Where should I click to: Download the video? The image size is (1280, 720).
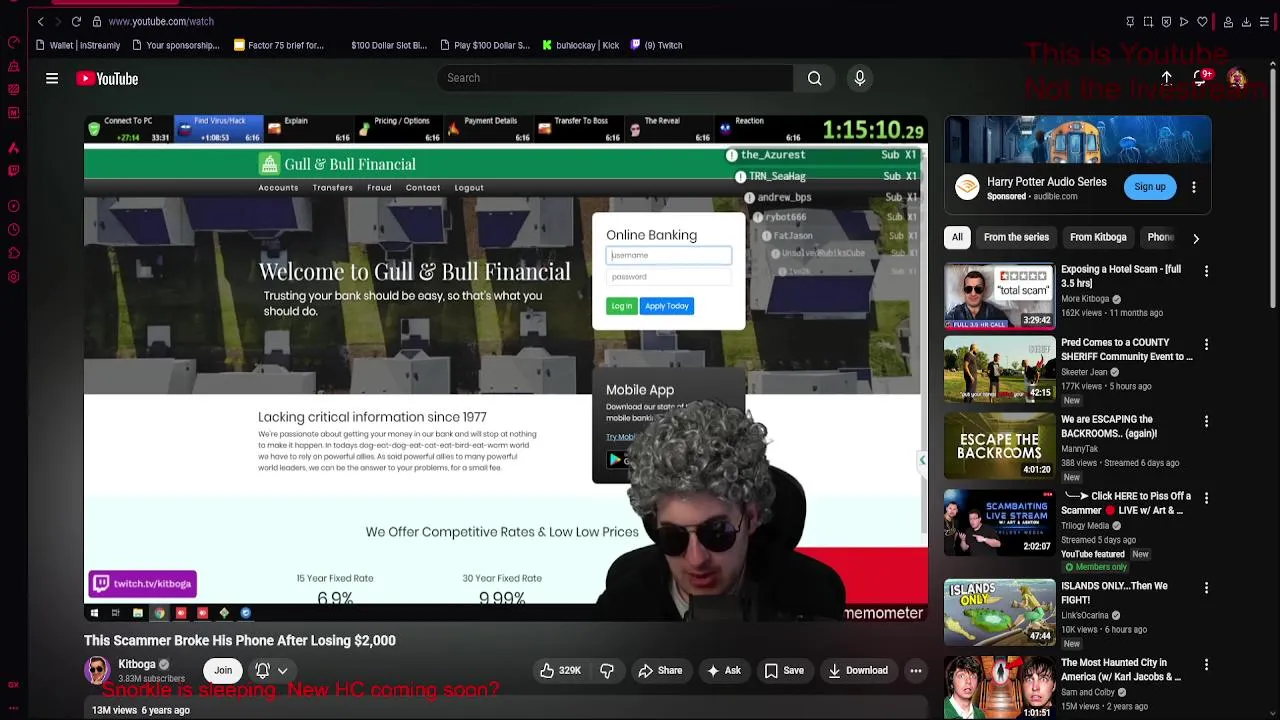coord(858,671)
